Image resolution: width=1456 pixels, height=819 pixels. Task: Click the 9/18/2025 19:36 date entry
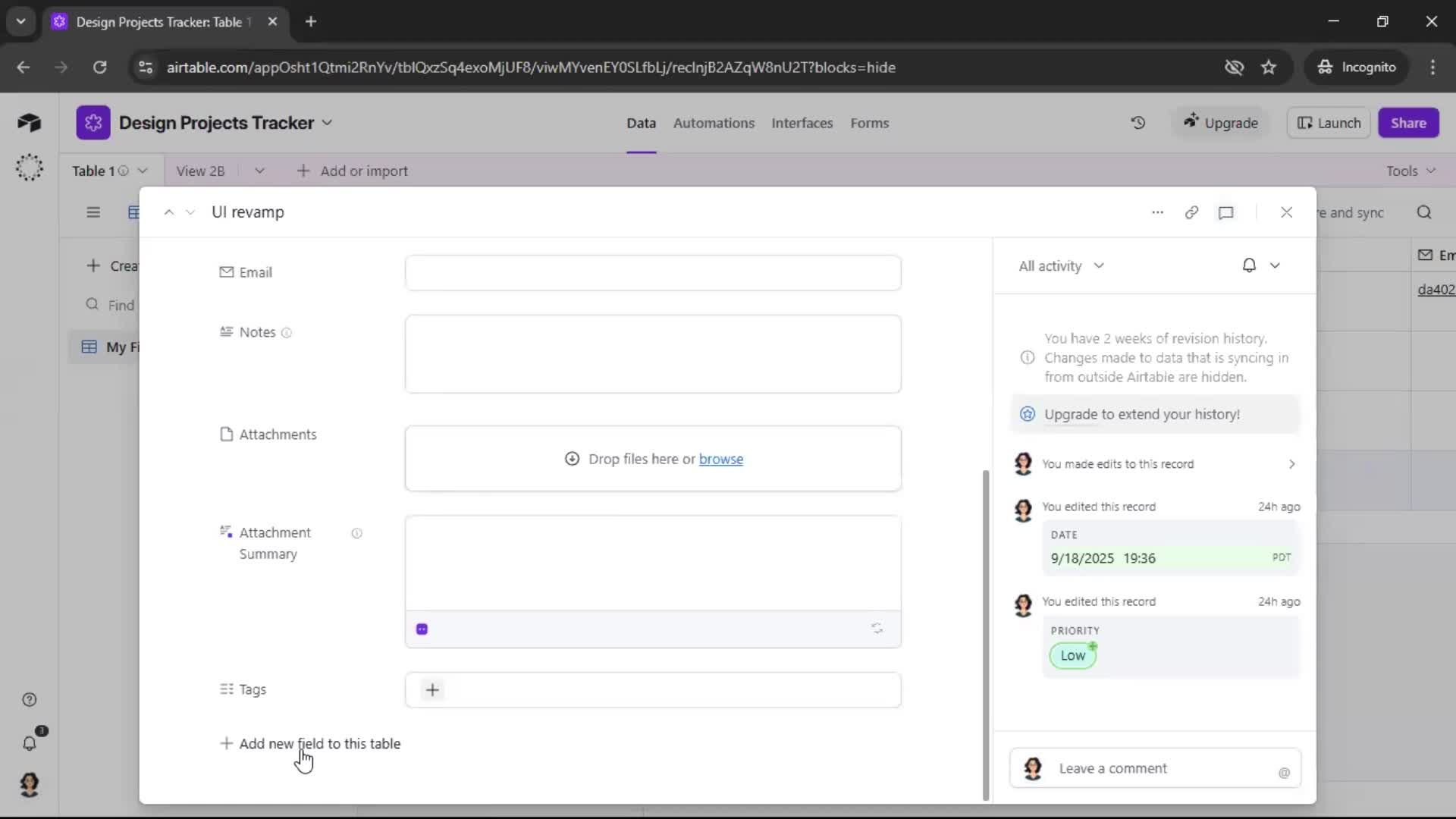[1170, 558]
